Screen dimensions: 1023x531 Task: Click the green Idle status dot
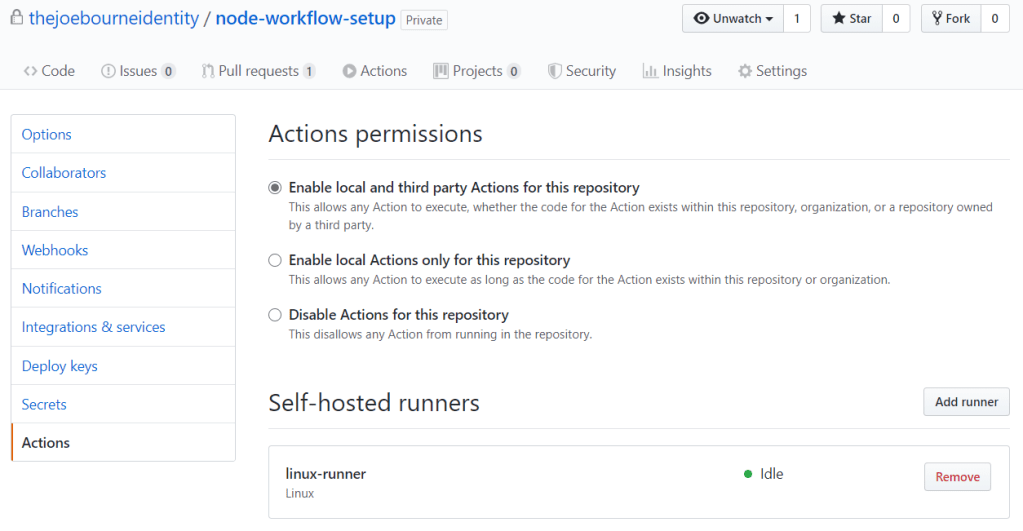748,474
